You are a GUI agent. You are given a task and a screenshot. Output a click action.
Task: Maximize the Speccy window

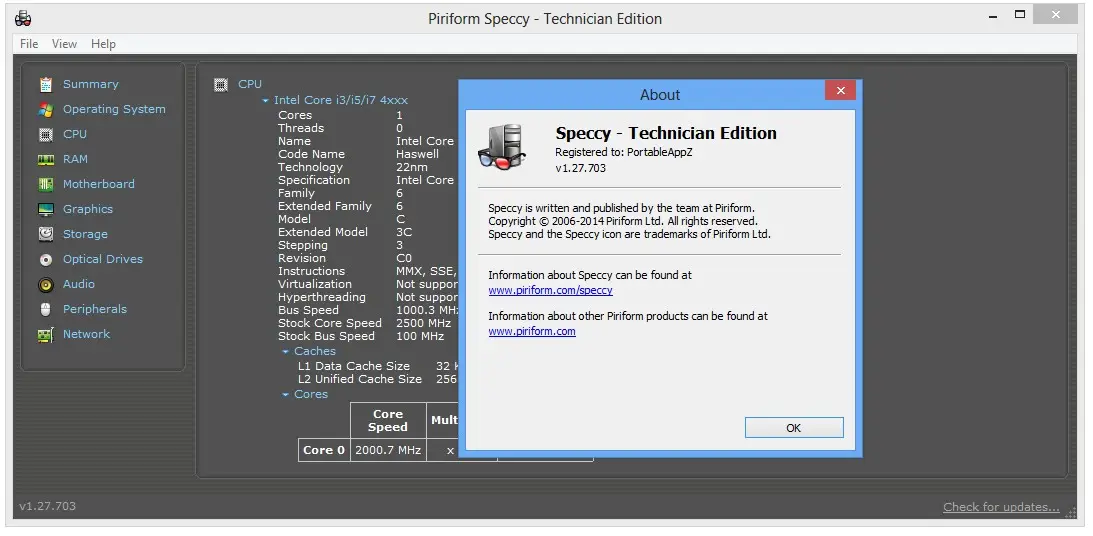point(1021,15)
